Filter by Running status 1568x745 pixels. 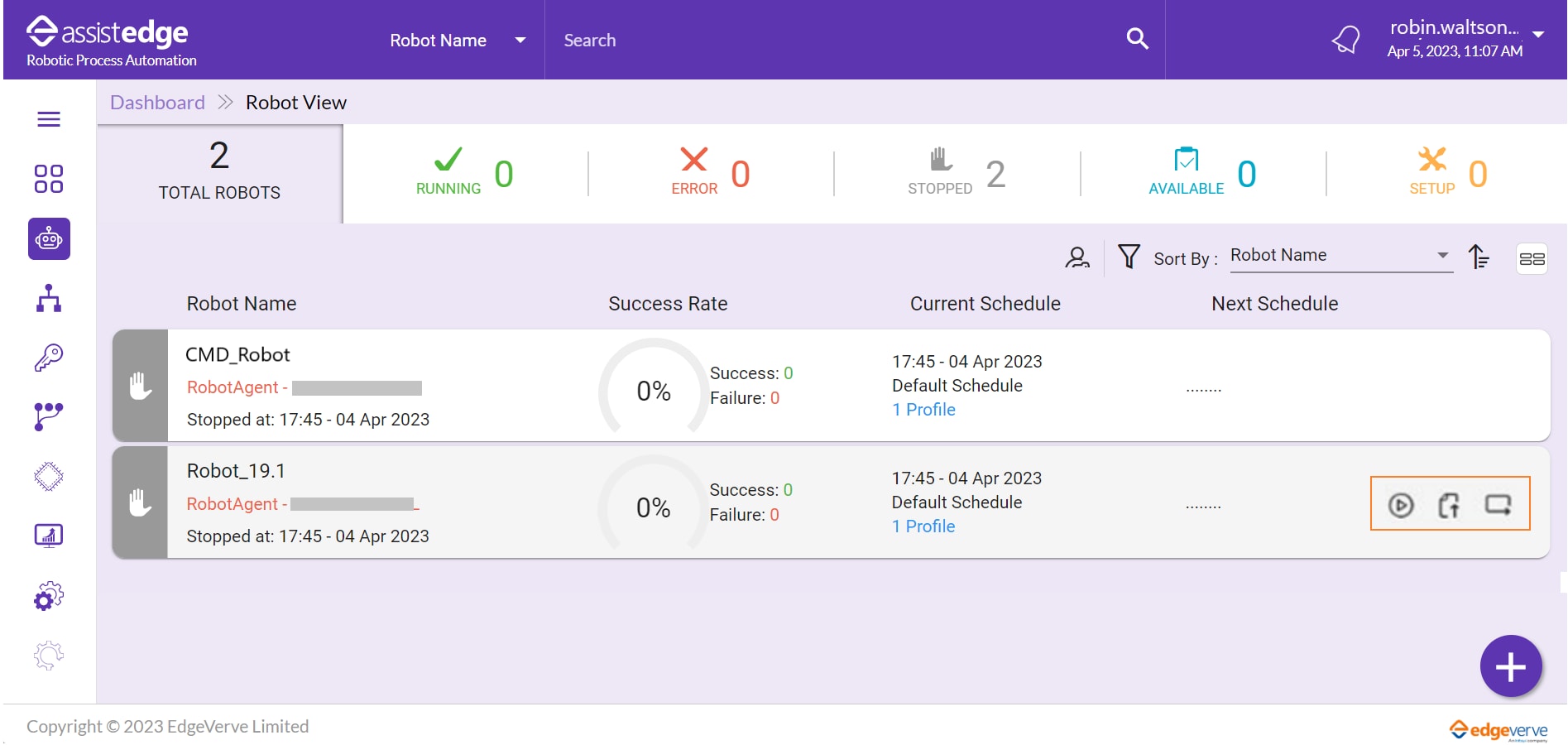click(465, 173)
